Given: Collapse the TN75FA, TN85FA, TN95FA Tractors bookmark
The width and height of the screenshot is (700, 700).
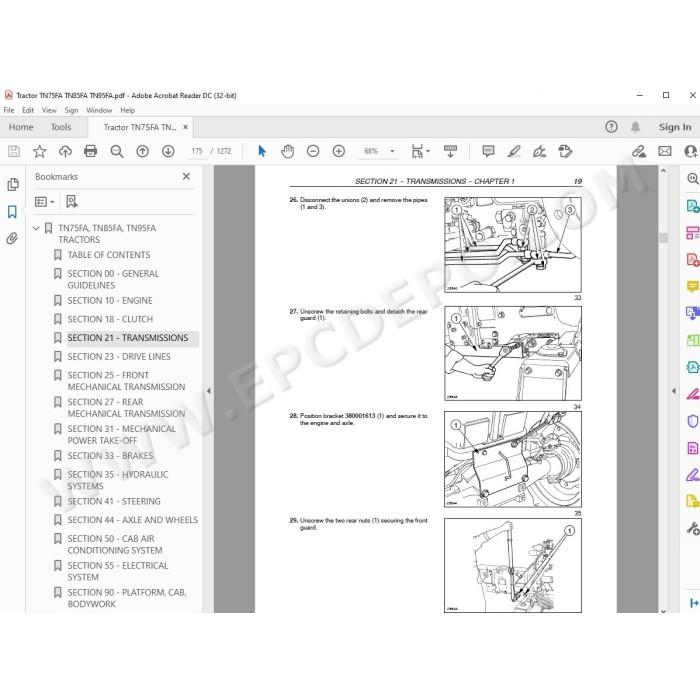Looking at the screenshot, I should coord(36,228).
